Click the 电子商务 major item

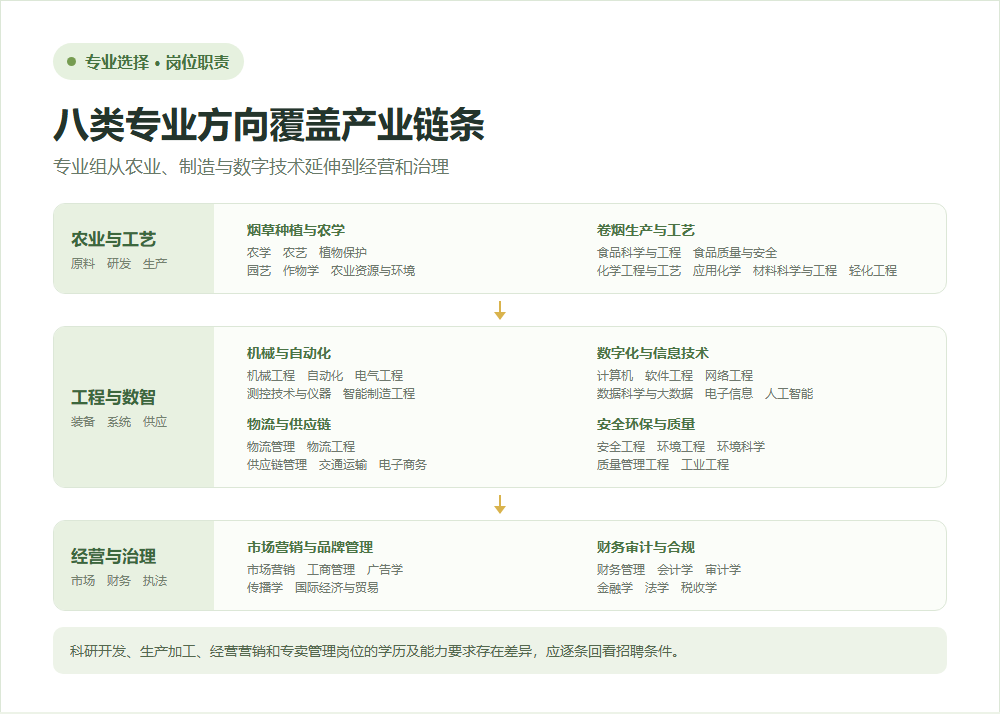[x=403, y=465]
